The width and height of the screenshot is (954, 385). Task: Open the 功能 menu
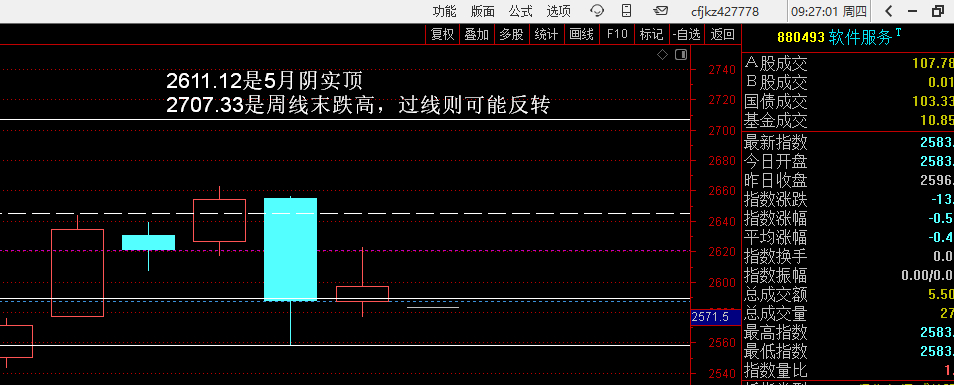point(444,11)
